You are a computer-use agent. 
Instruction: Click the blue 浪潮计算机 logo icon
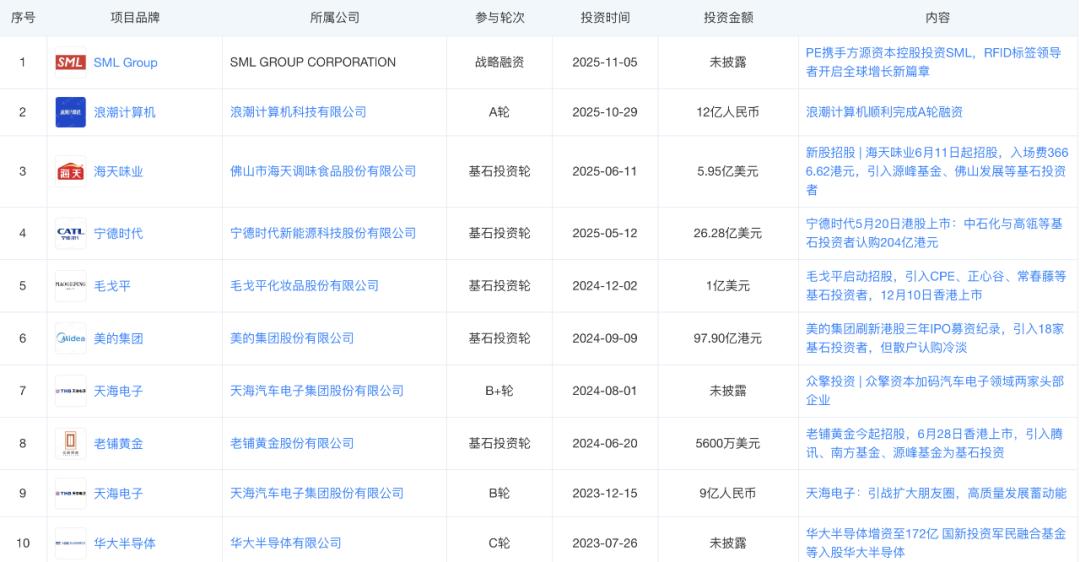point(70,112)
